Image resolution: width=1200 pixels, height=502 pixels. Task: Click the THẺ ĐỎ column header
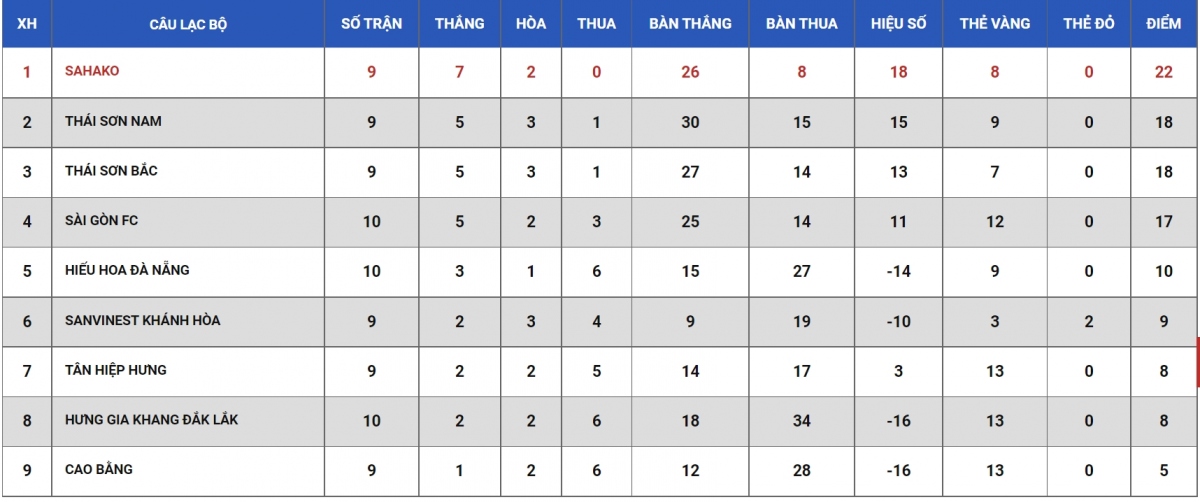point(1088,24)
